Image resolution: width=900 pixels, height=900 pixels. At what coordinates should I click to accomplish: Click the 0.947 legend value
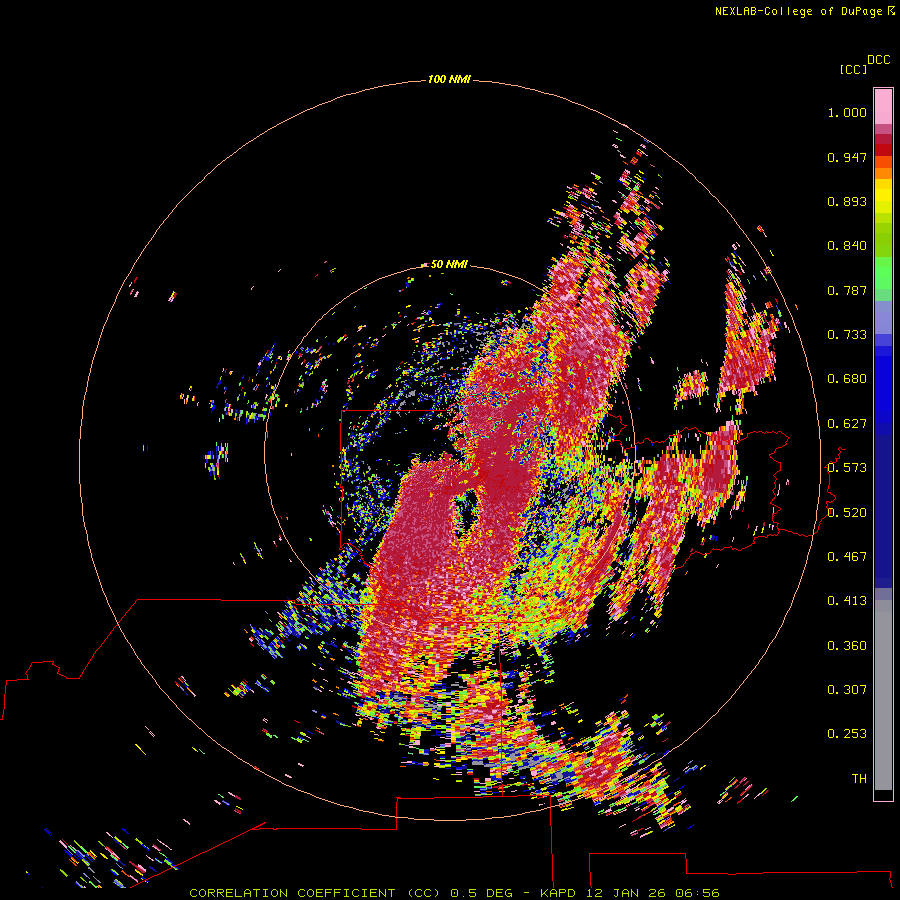(847, 157)
